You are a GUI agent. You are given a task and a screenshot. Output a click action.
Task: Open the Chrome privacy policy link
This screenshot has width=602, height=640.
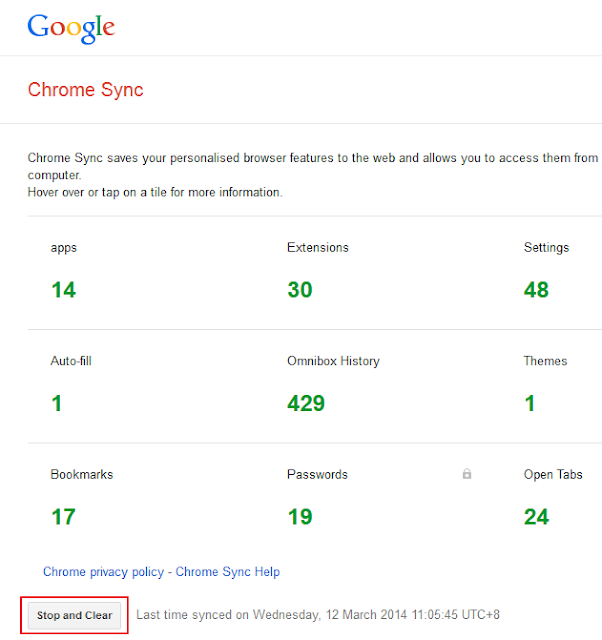(104, 572)
